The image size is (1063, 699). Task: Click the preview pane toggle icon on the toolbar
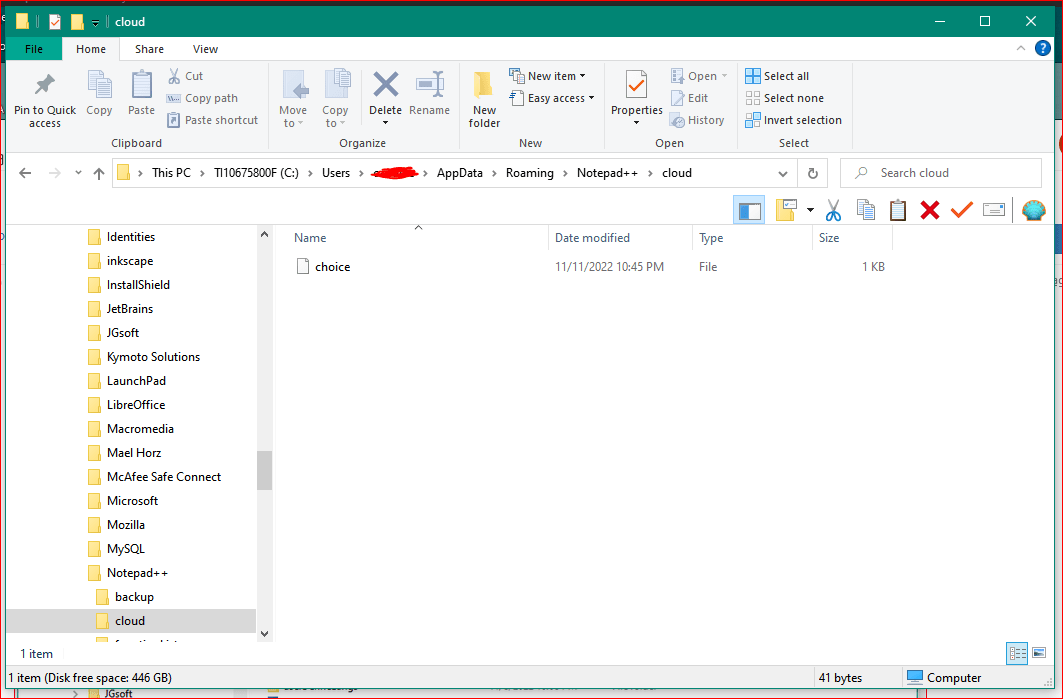pos(747,209)
